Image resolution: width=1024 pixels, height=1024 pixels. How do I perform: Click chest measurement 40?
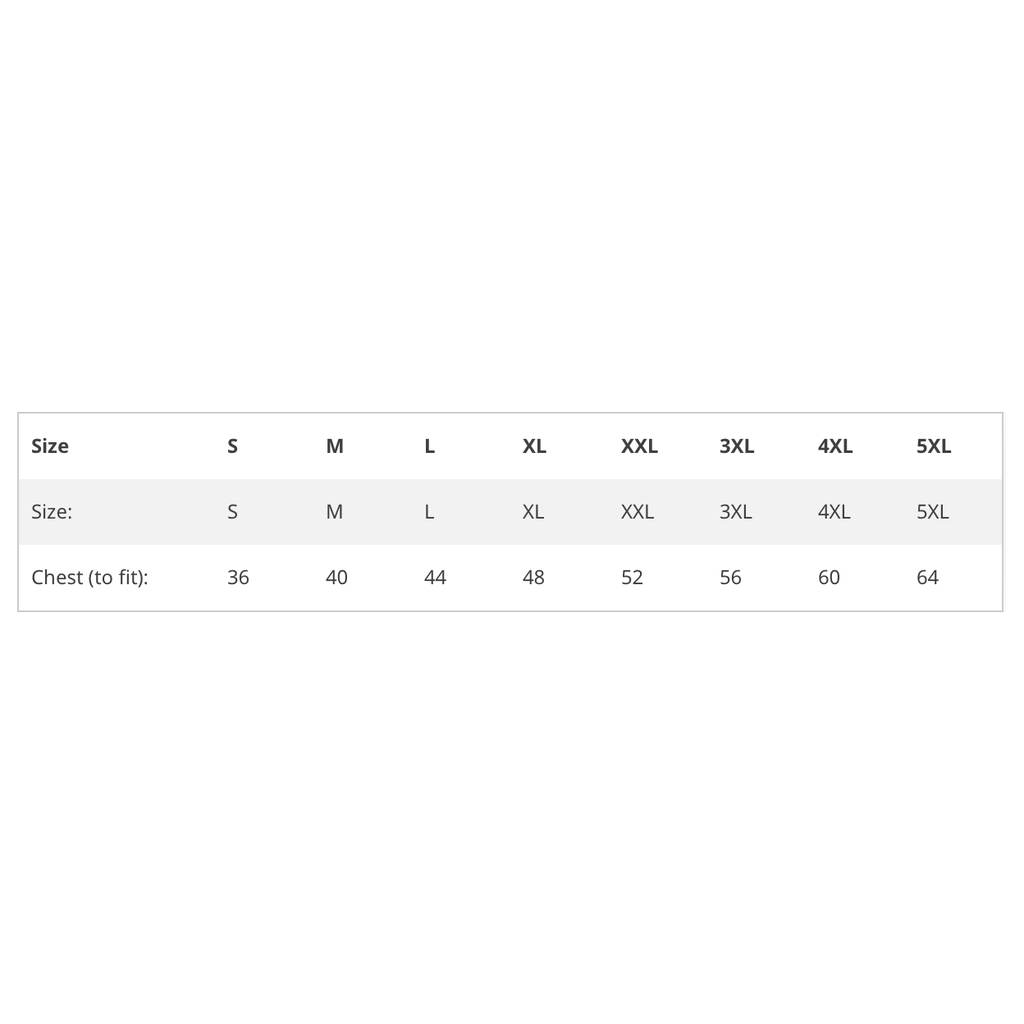[x=337, y=577]
